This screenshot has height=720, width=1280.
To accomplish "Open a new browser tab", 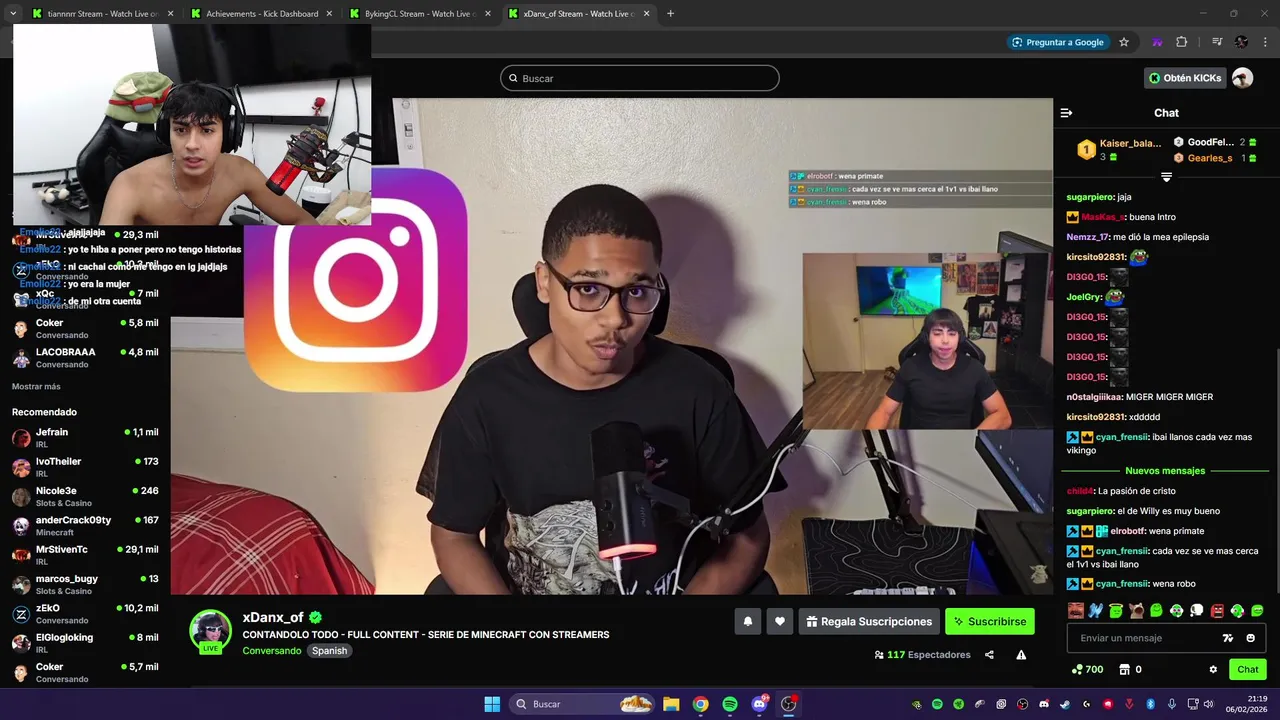I will 670,14.
